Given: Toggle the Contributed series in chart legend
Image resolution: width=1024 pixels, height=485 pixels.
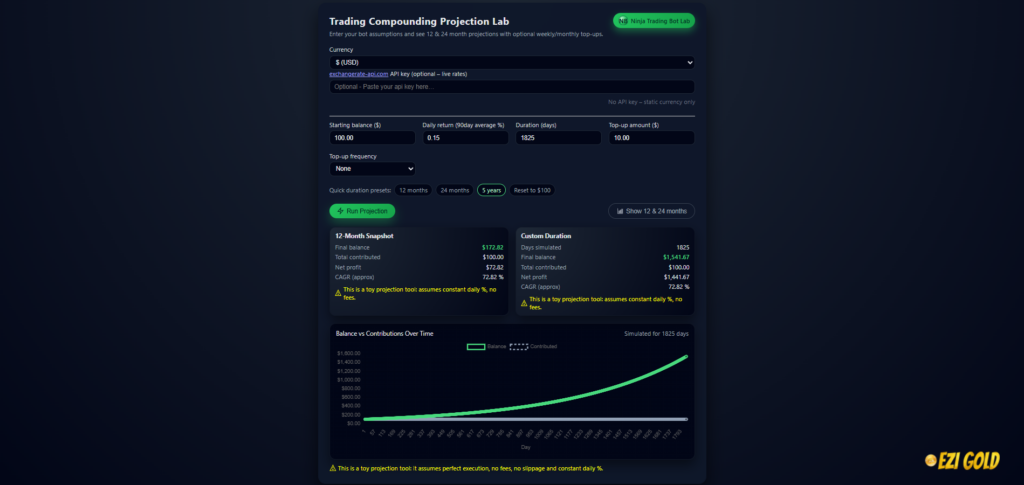Looking at the screenshot, I should (x=519, y=346).
